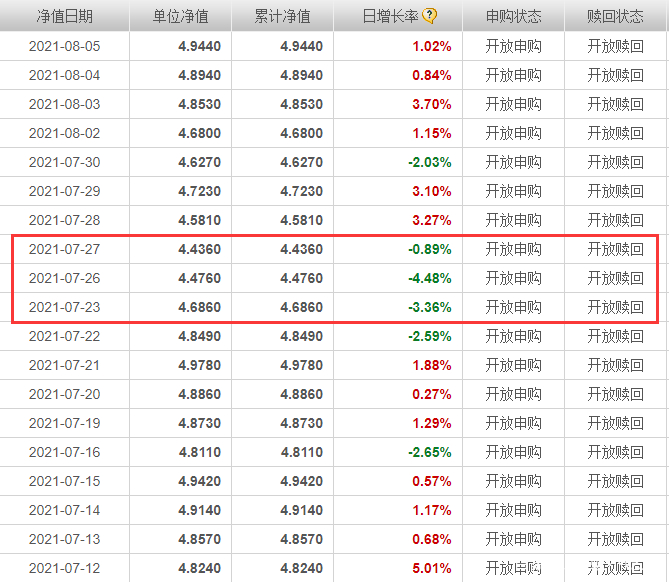Click growth rate 0.84%
669x582 pixels.
click(x=432, y=75)
